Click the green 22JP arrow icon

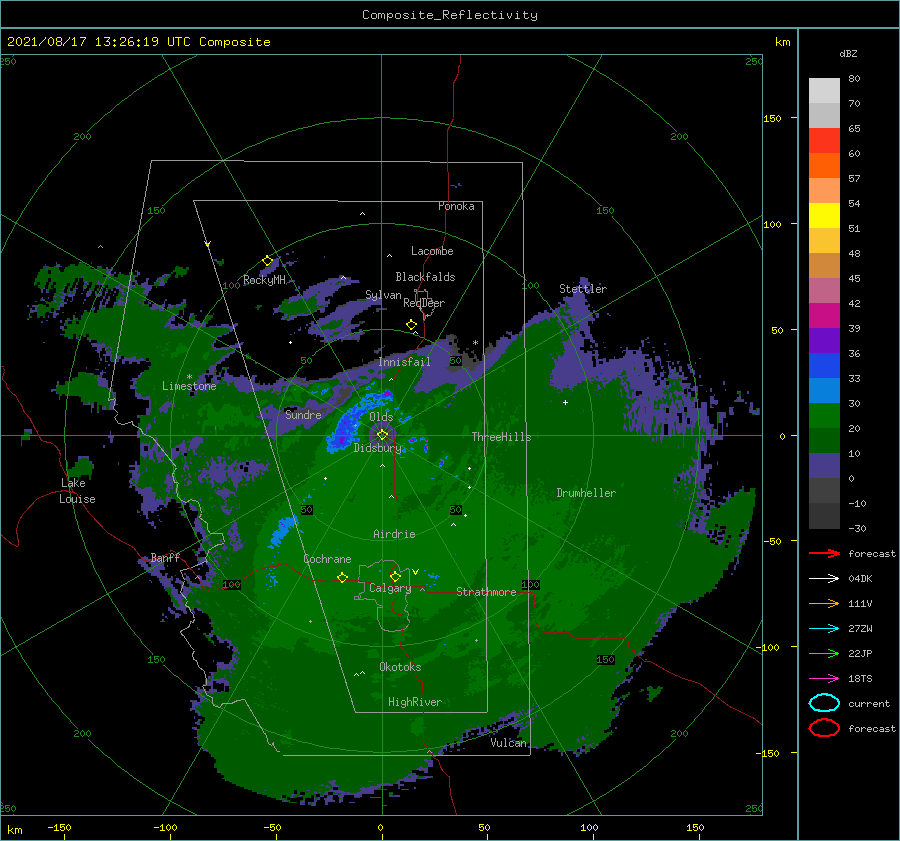click(824, 653)
